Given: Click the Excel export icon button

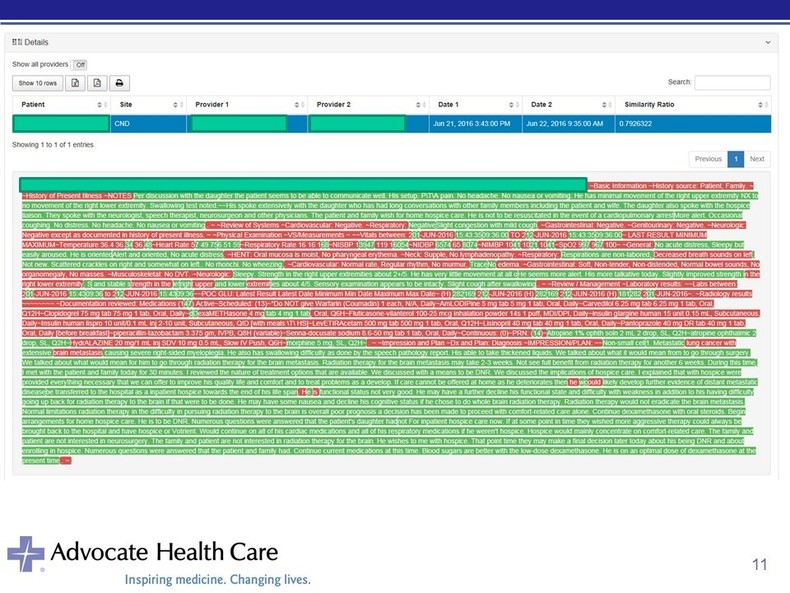Looking at the screenshot, I should point(76,83).
